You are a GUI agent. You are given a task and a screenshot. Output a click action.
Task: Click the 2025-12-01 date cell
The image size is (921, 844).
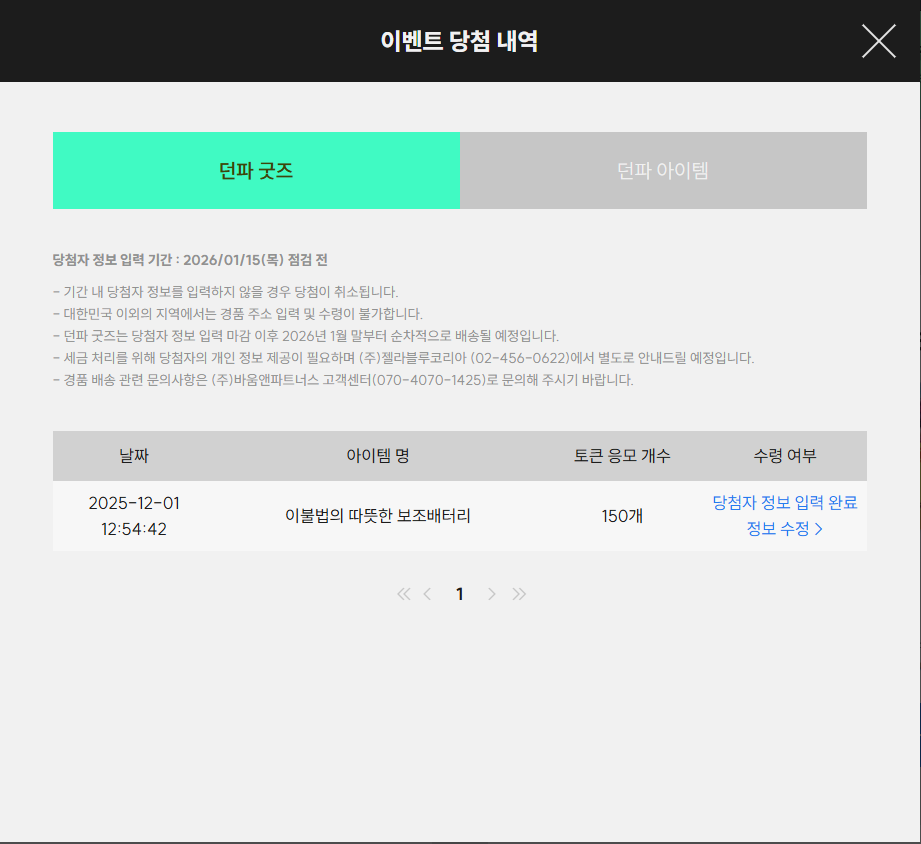tap(134, 503)
